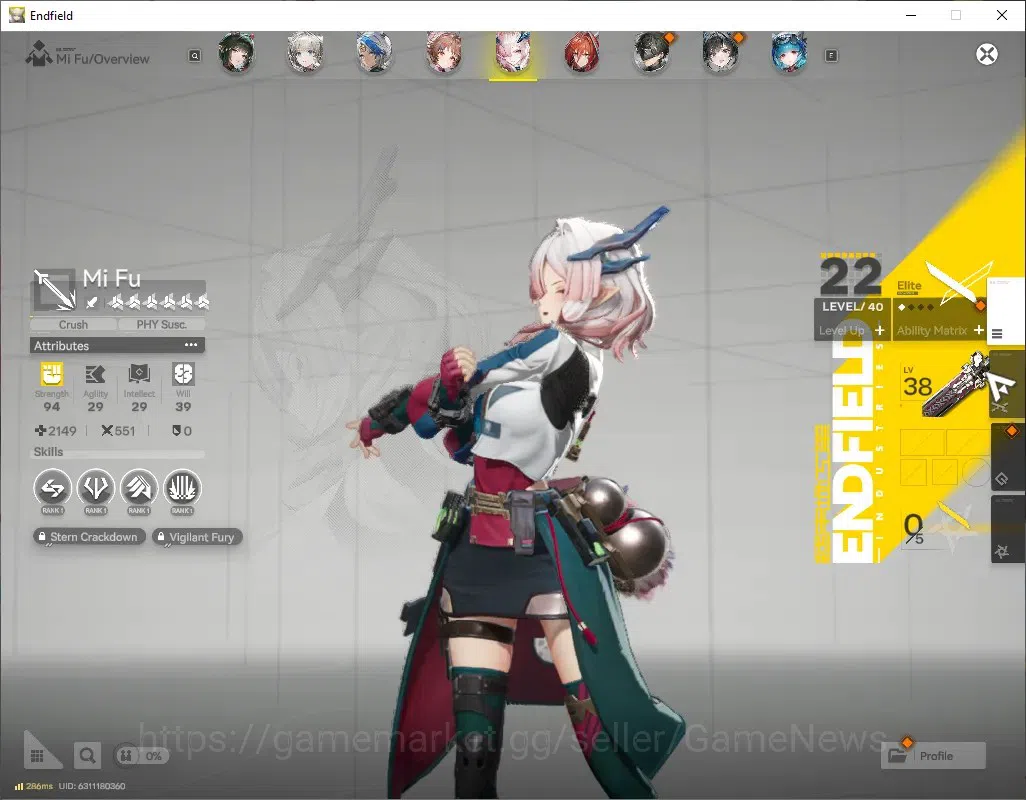Select the highlighted Mi Fu portrait
The width and height of the screenshot is (1026, 800).
point(513,52)
